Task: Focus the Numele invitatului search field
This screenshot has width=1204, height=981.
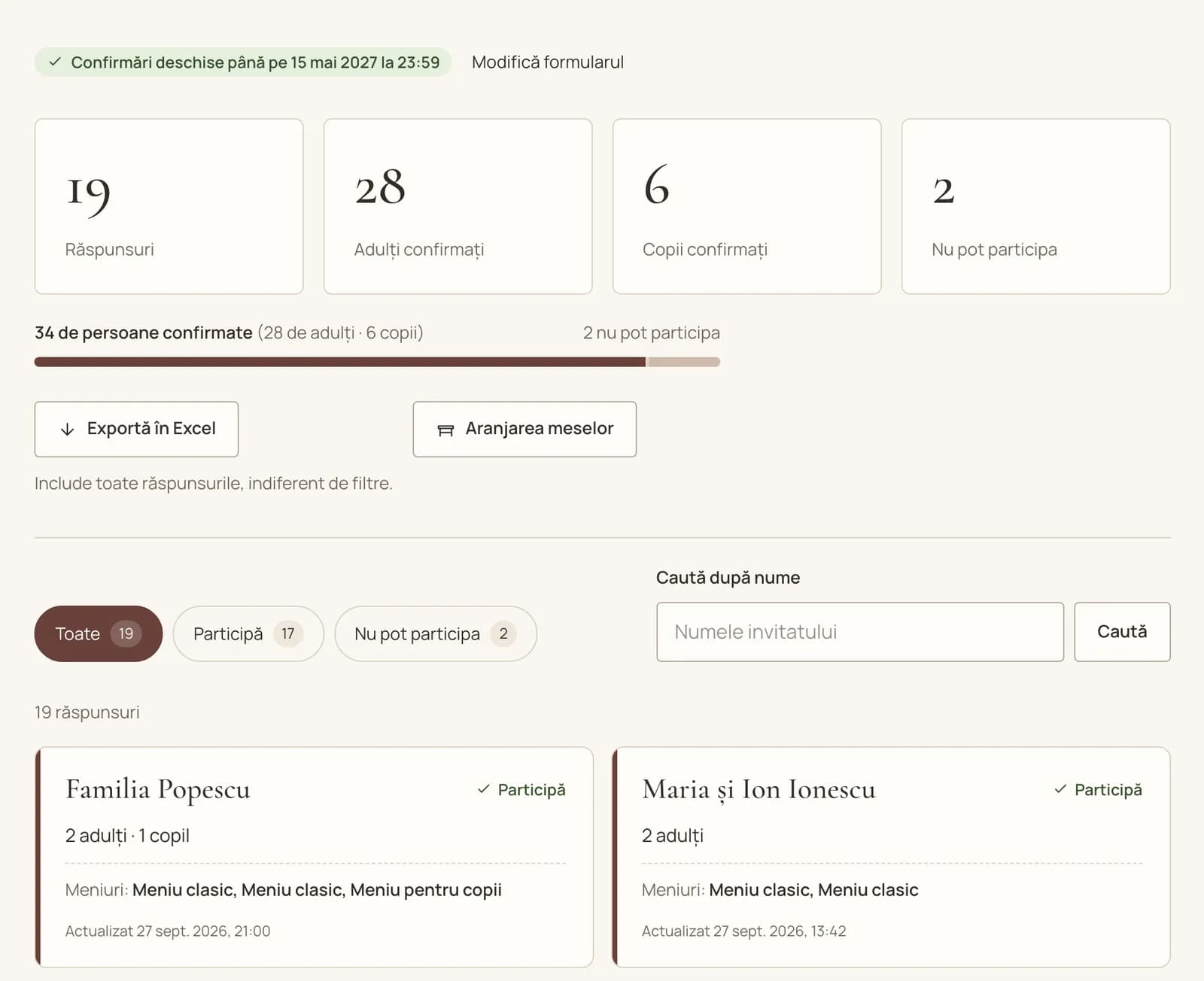Action: tap(860, 632)
